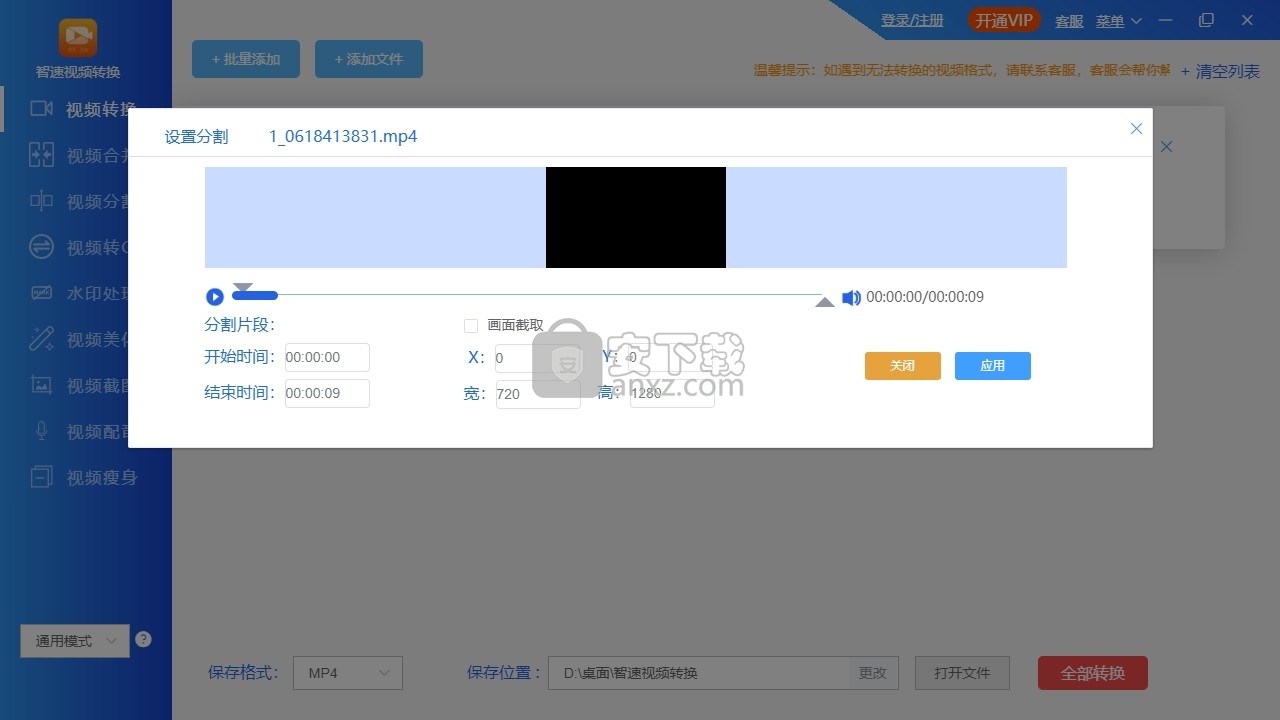Click the 宽 width input field

pyautogui.click(x=538, y=394)
